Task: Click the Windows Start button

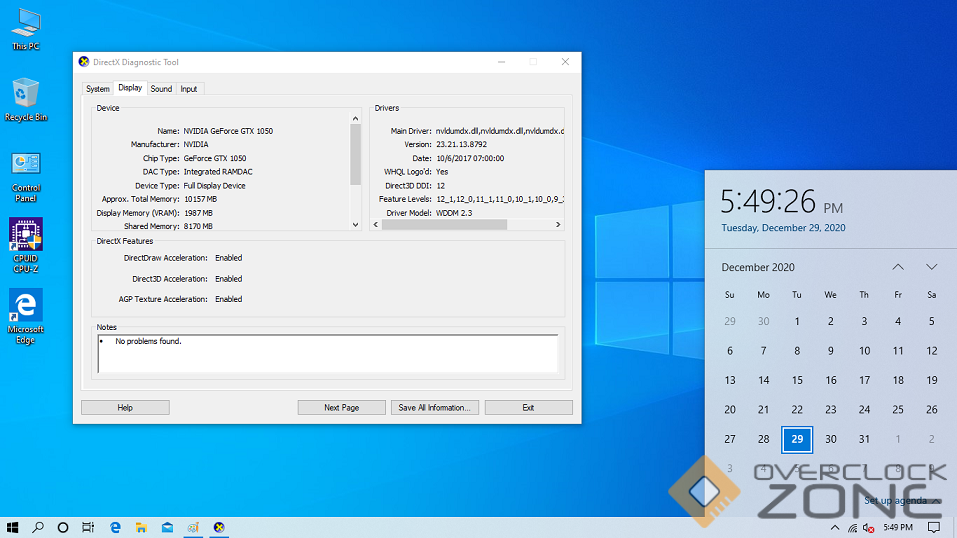Action: 13,527
